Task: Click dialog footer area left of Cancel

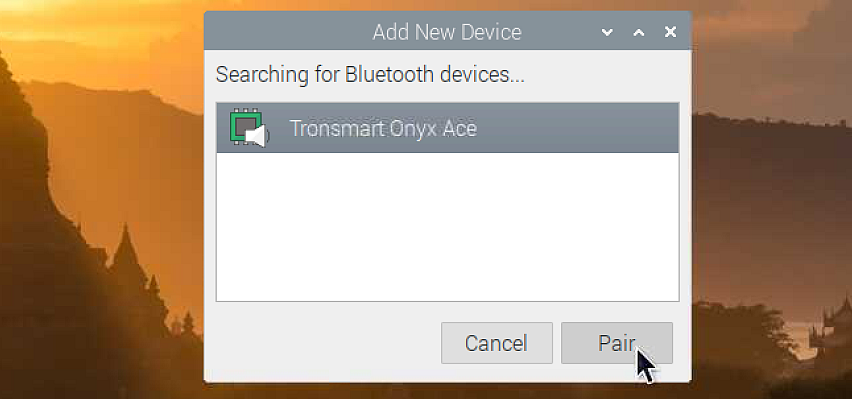Action: tap(323, 343)
